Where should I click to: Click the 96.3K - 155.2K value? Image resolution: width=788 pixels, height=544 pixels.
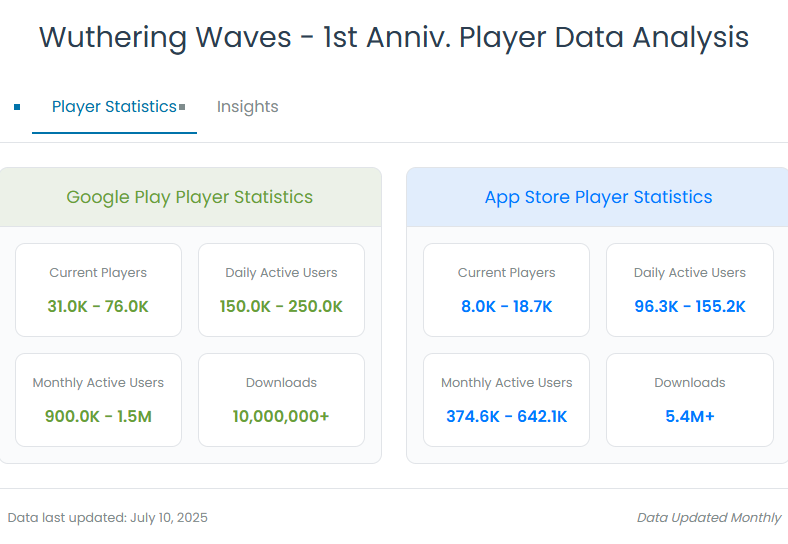[x=689, y=306]
